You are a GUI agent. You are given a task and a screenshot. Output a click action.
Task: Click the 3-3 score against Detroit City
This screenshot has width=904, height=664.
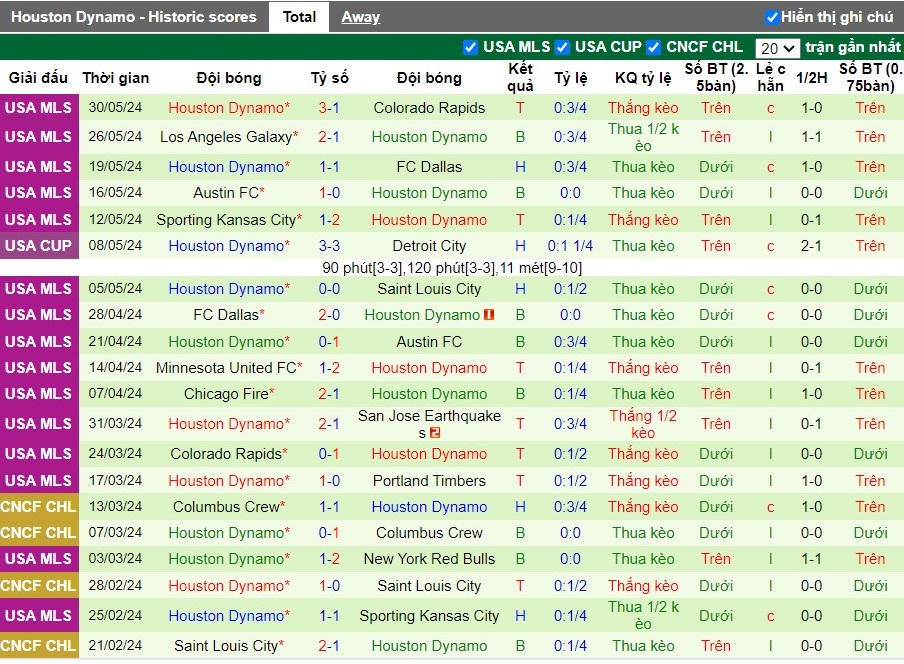pos(329,246)
